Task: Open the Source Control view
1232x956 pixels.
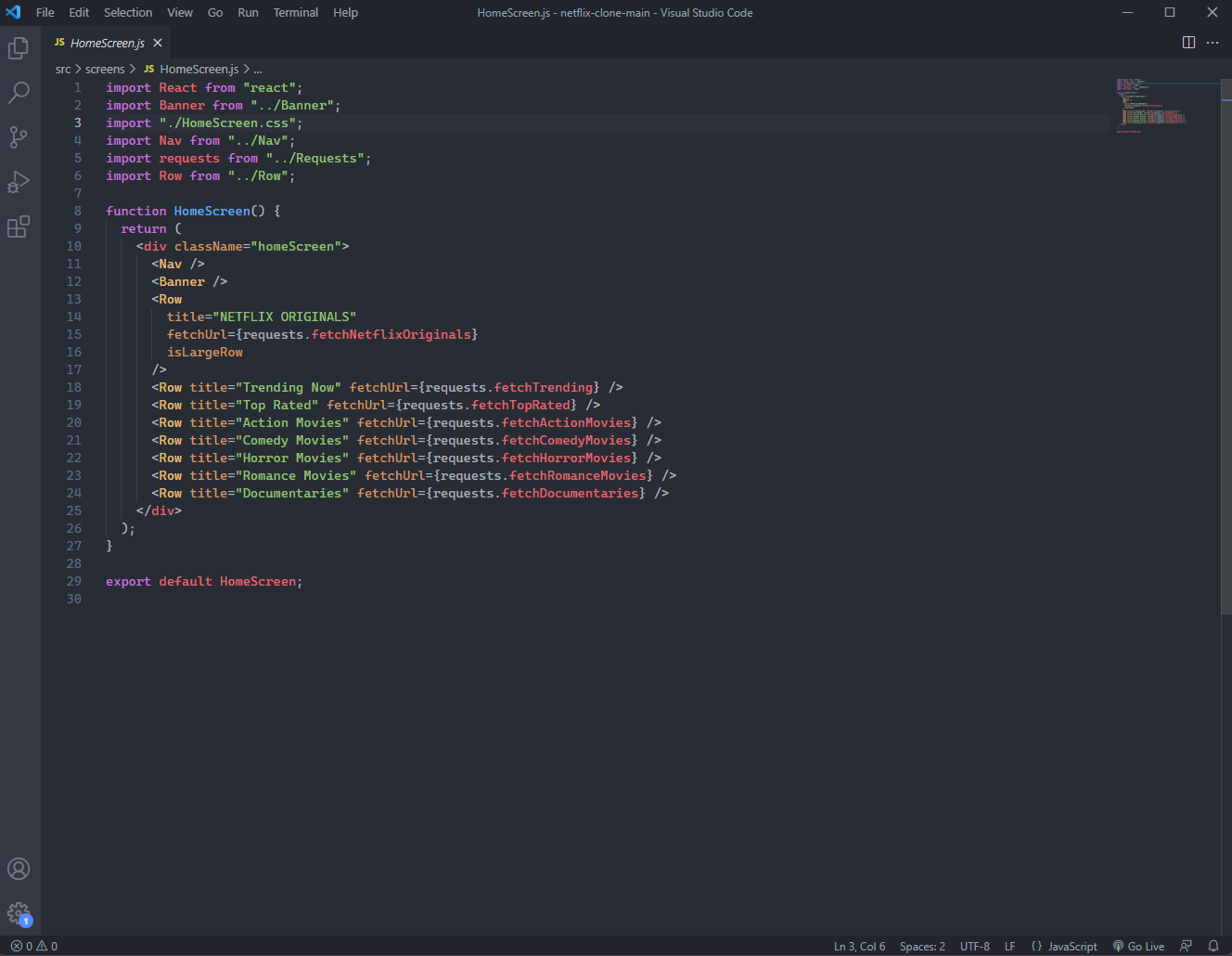Action: click(19, 137)
